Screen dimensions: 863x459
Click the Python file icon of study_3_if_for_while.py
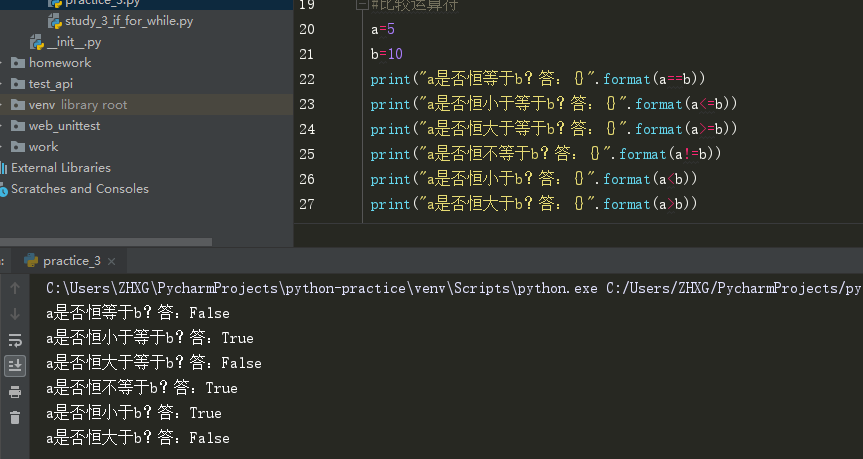pyautogui.click(x=54, y=21)
